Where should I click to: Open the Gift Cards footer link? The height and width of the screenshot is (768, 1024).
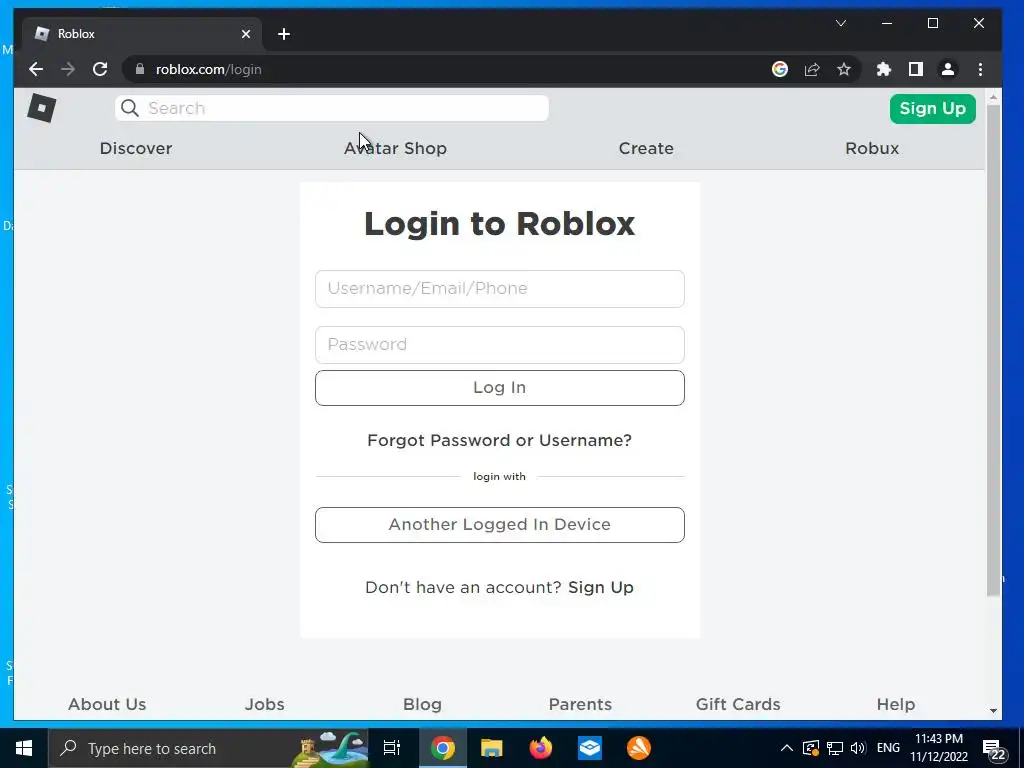[x=738, y=705]
